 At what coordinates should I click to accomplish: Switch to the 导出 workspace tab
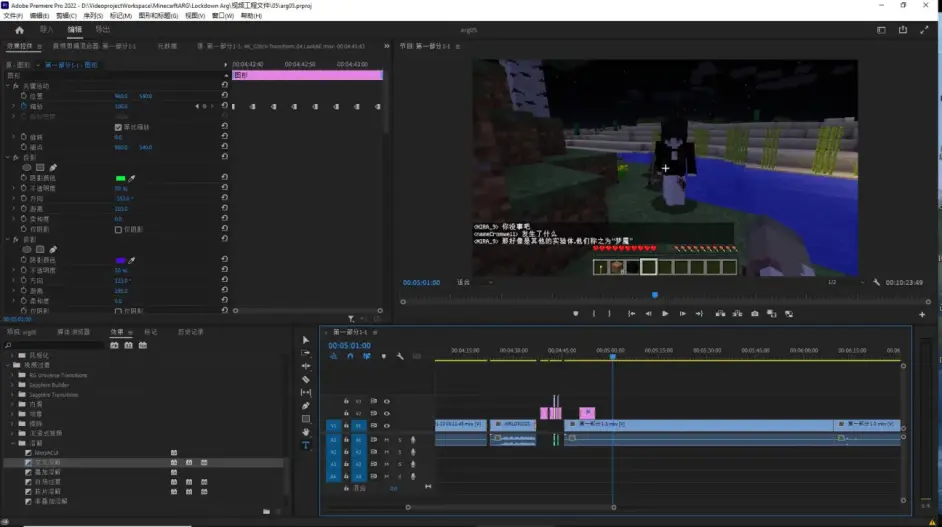[103, 30]
